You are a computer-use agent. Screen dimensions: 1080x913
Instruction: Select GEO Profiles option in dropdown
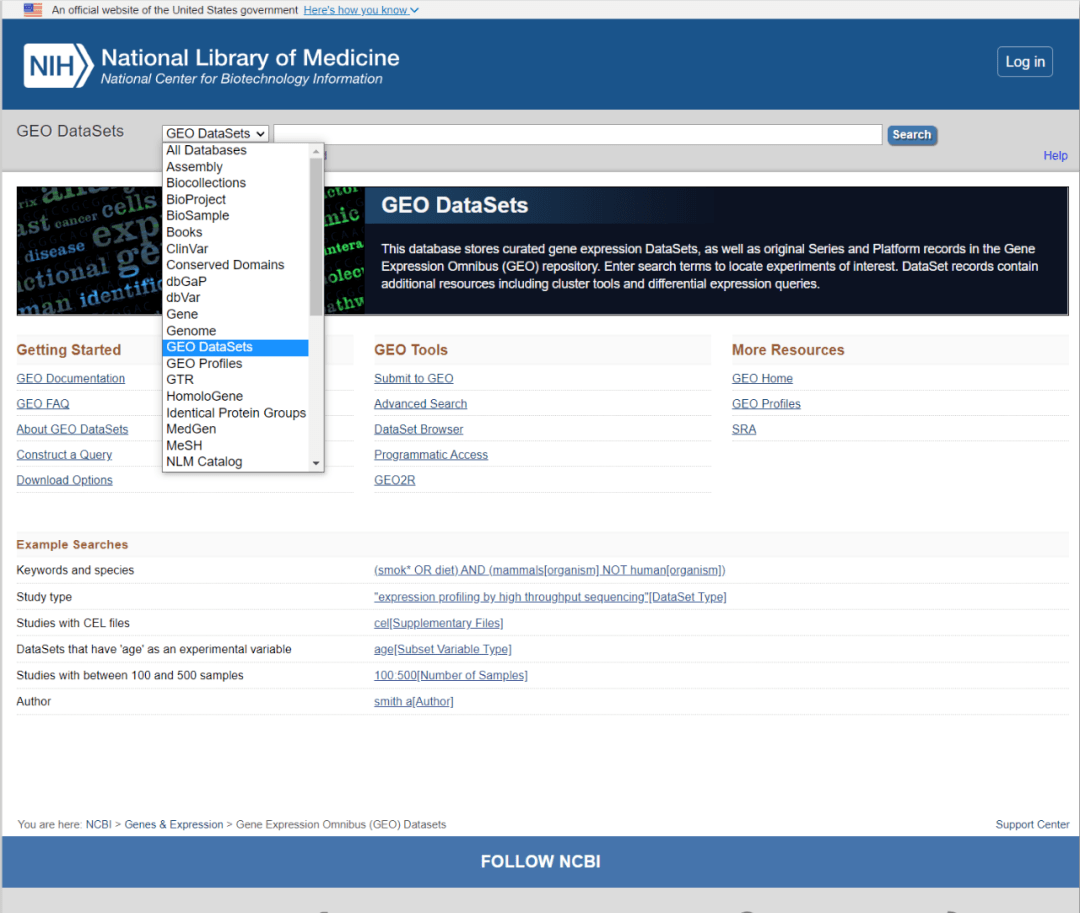(204, 364)
